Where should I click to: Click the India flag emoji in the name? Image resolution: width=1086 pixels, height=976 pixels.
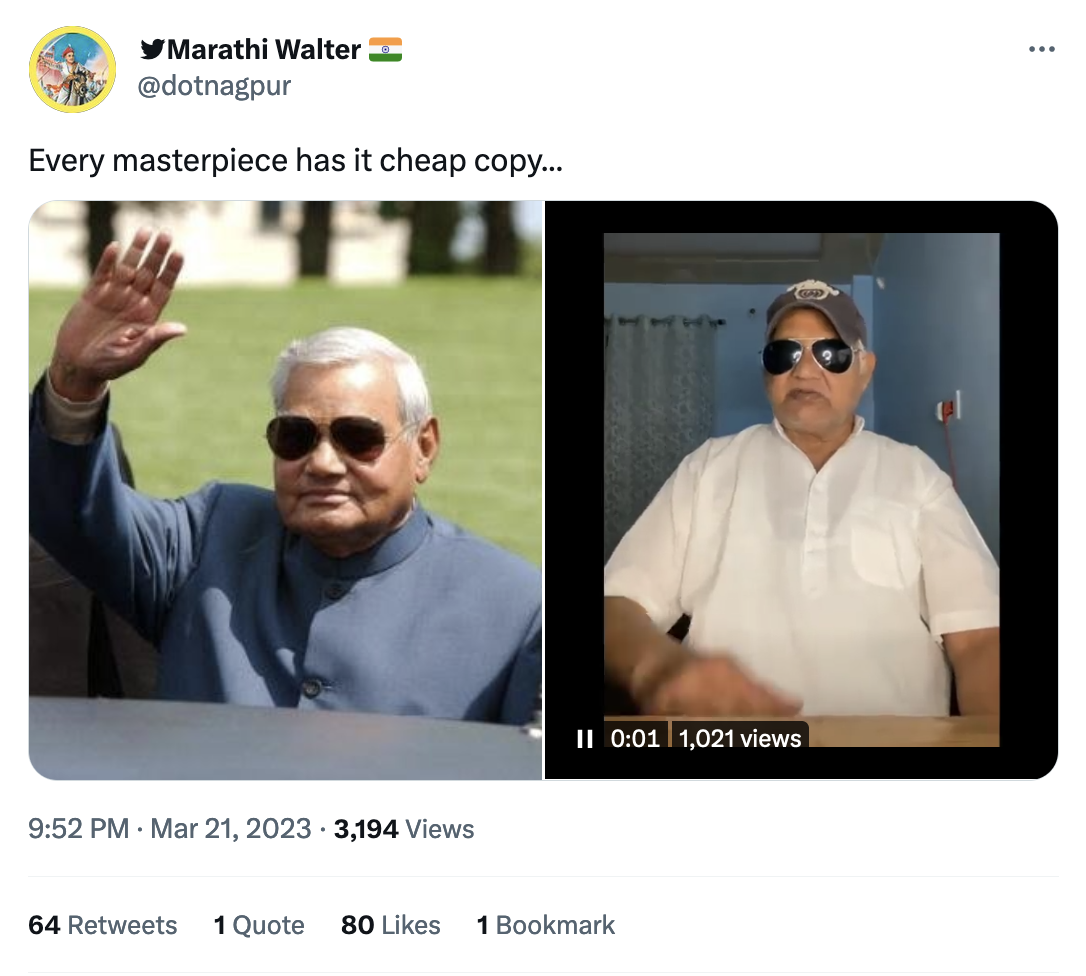pyautogui.click(x=388, y=47)
